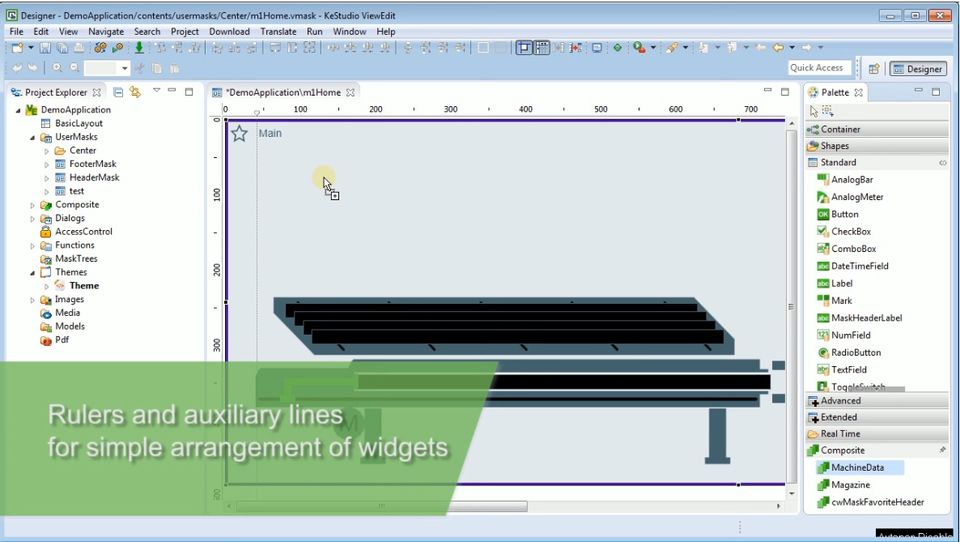Viewport: 960px width, 542px height.
Task: Click the Redo arrow icon
Action: click(x=32, y=68)
